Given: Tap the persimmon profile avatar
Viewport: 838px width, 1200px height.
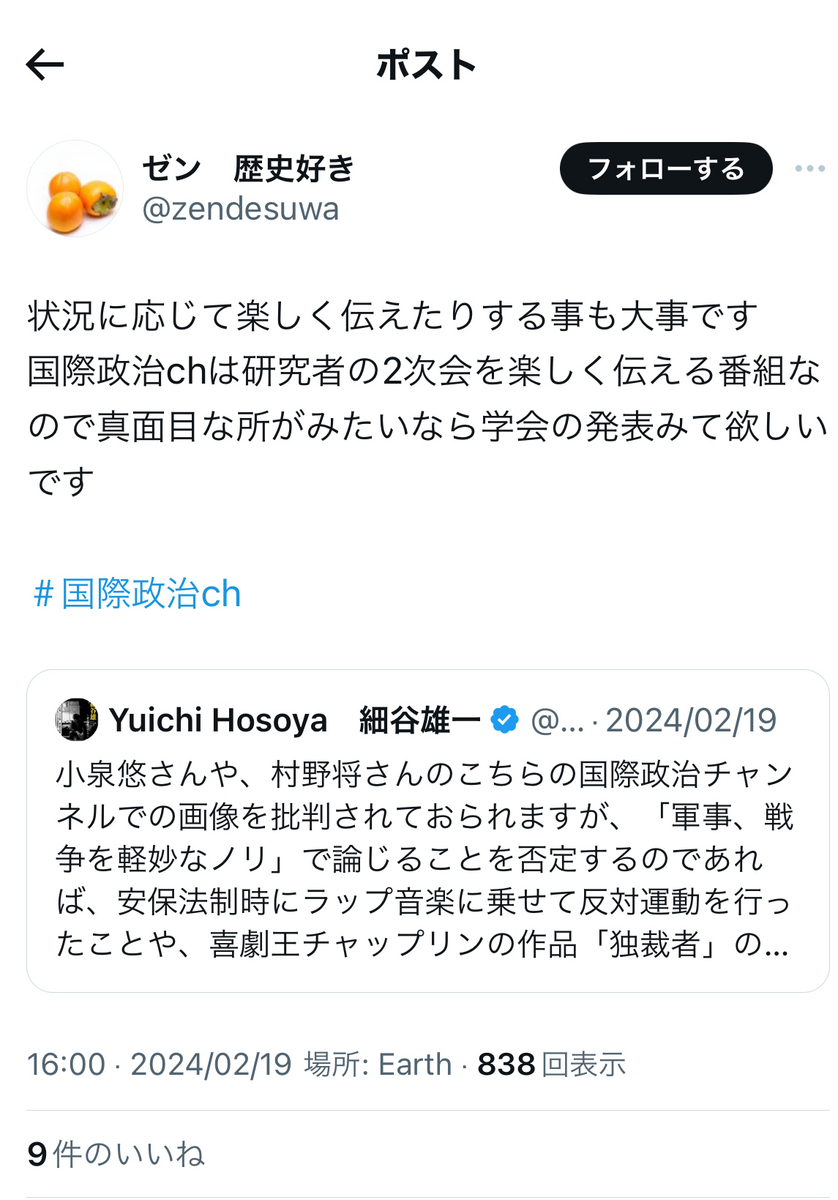Looking at the screenshot, I should [75, 188].
